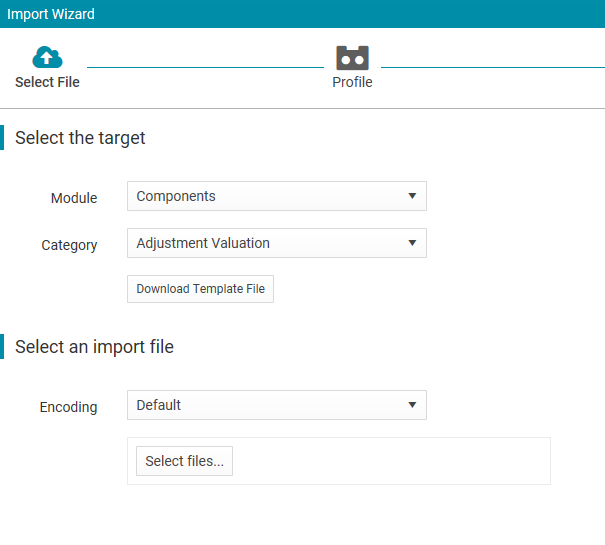This screenshot has height=545, width=605.
Task: Click the Select the target section heading
Action: (x=80, y=138)
